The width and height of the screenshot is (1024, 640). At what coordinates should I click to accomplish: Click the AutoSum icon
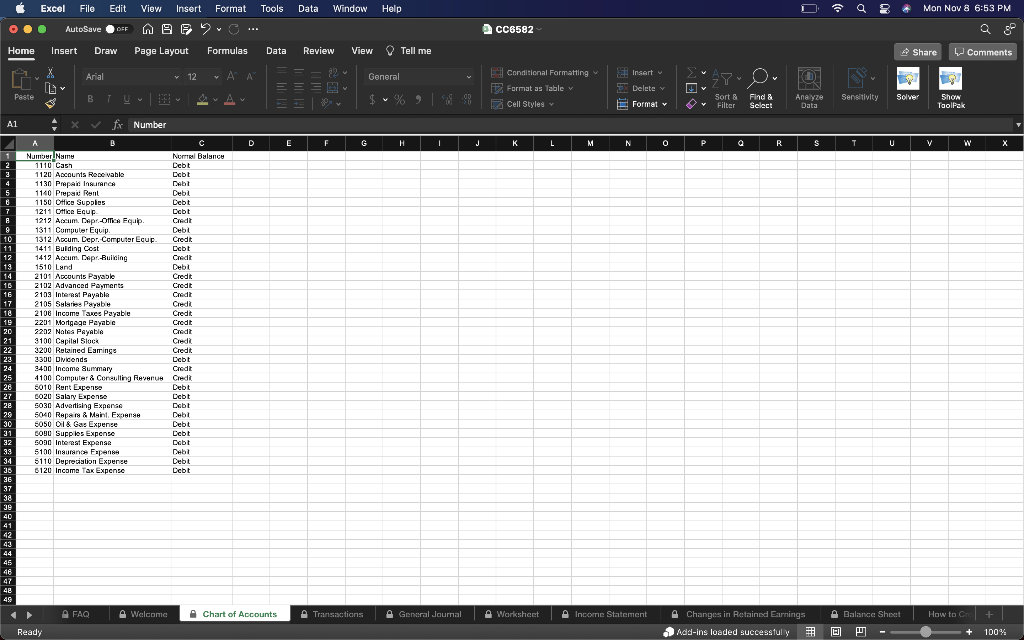pyautogui.click(x=690, y=72)
